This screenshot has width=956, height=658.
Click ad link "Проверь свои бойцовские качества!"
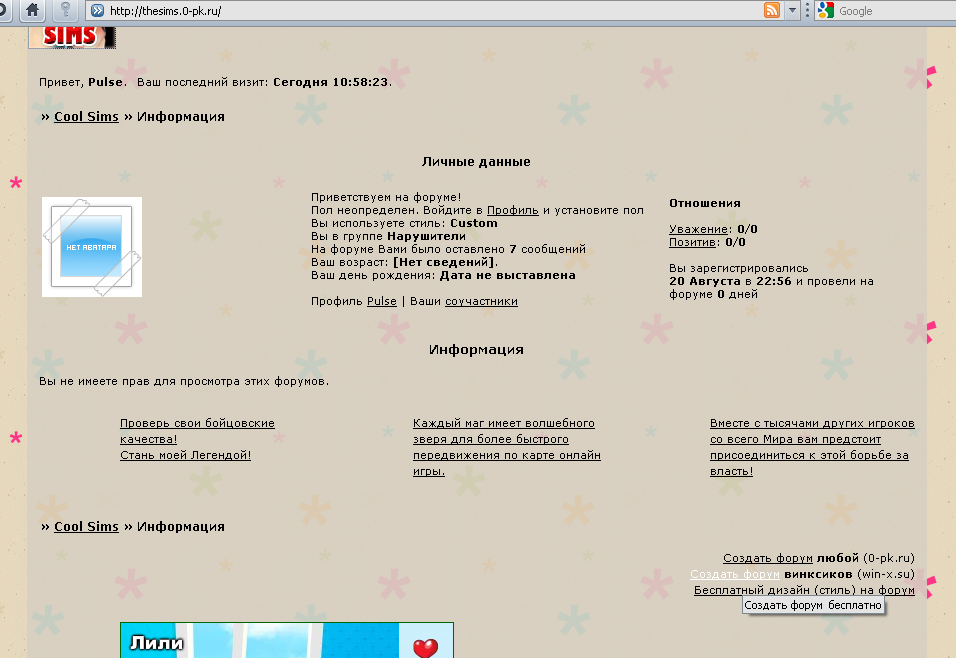point(197,431)
